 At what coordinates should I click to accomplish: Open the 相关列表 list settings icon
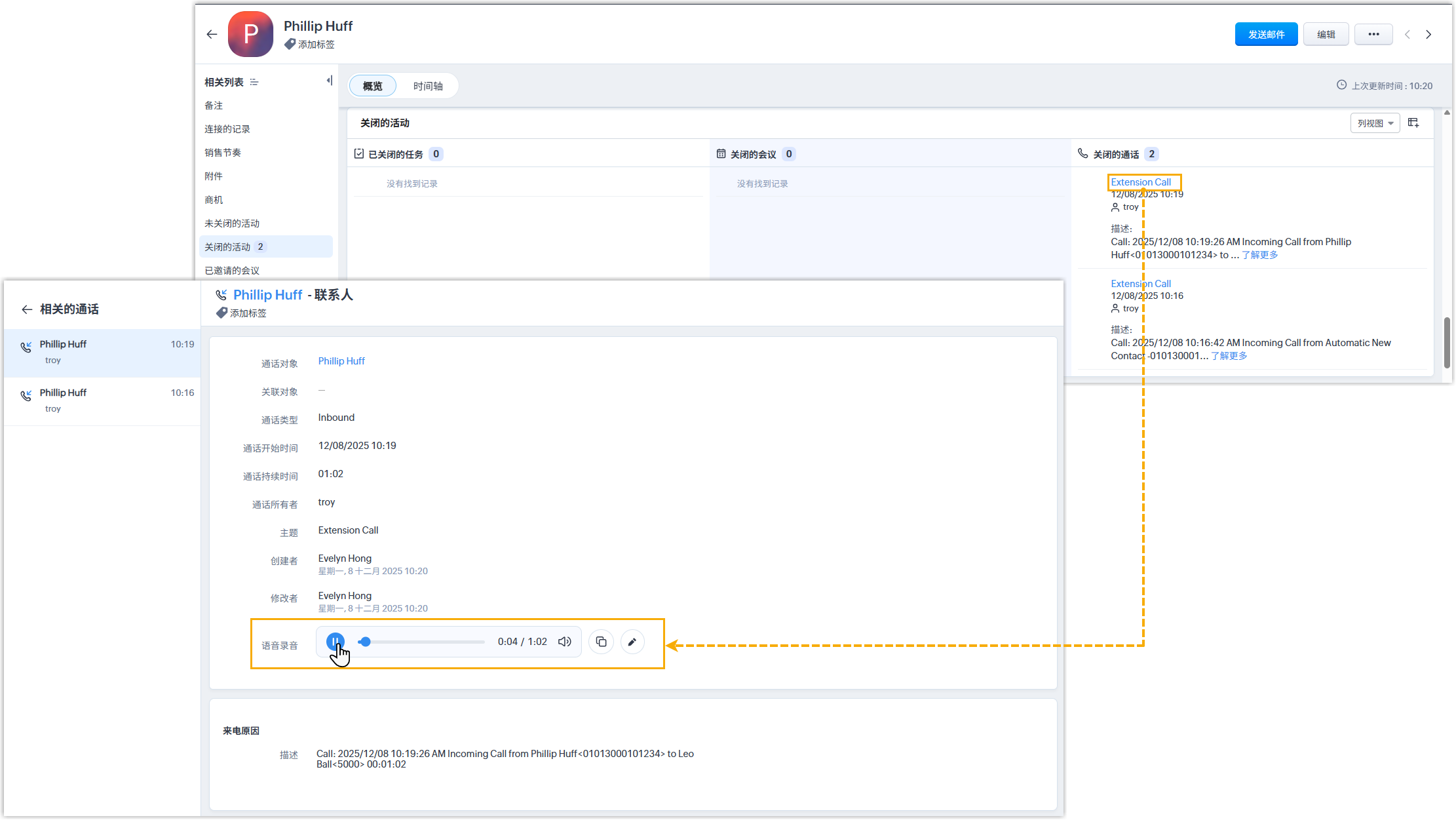(x=254, y=82)
